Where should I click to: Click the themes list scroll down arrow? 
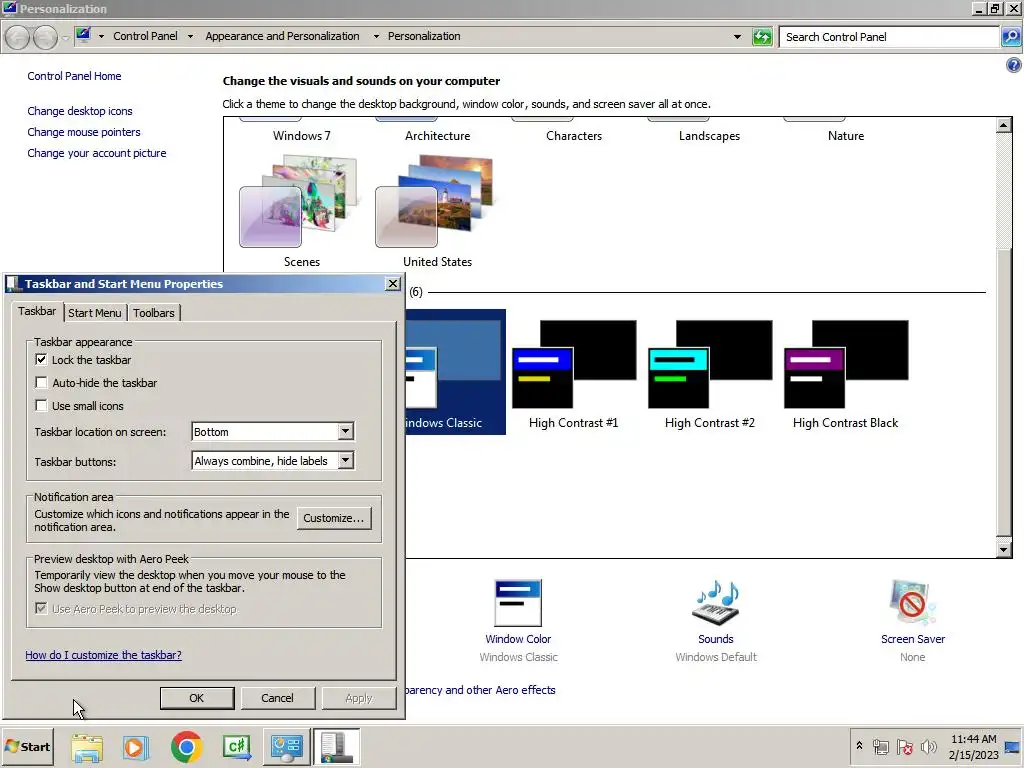[1004, 549]
